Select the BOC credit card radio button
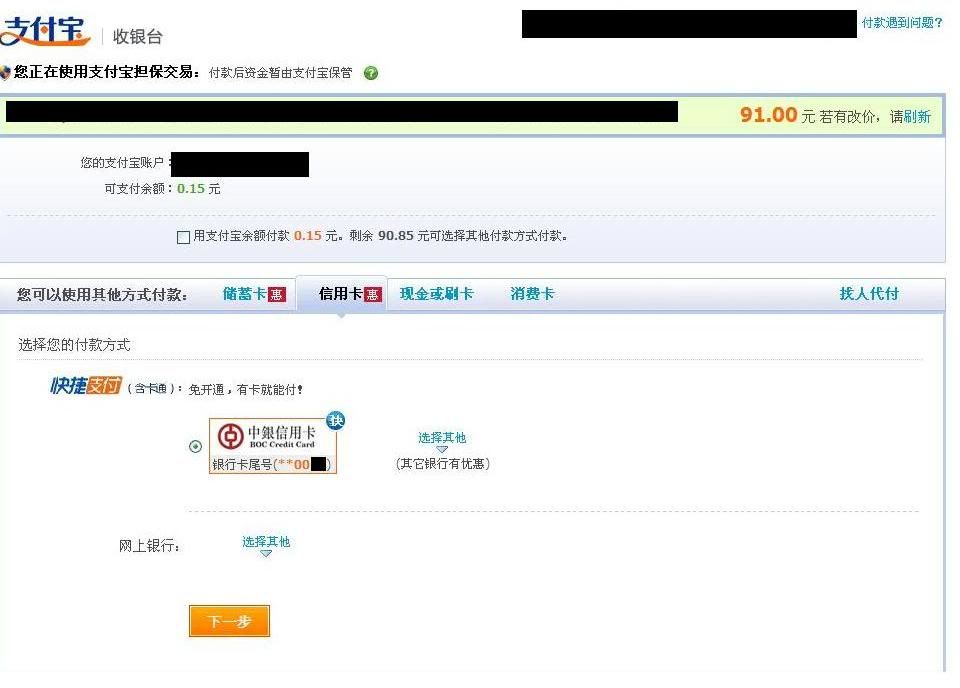 click(x=195, y=446)
